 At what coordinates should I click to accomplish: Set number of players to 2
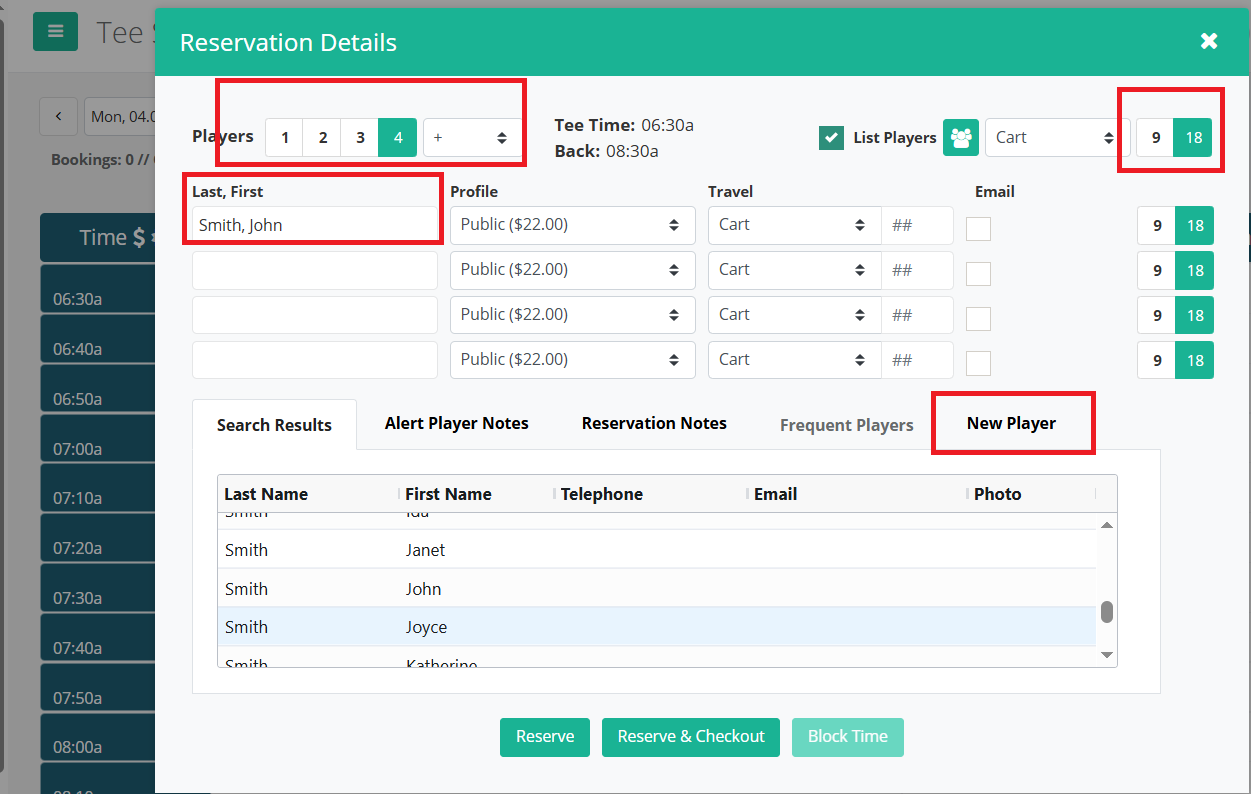323,138
